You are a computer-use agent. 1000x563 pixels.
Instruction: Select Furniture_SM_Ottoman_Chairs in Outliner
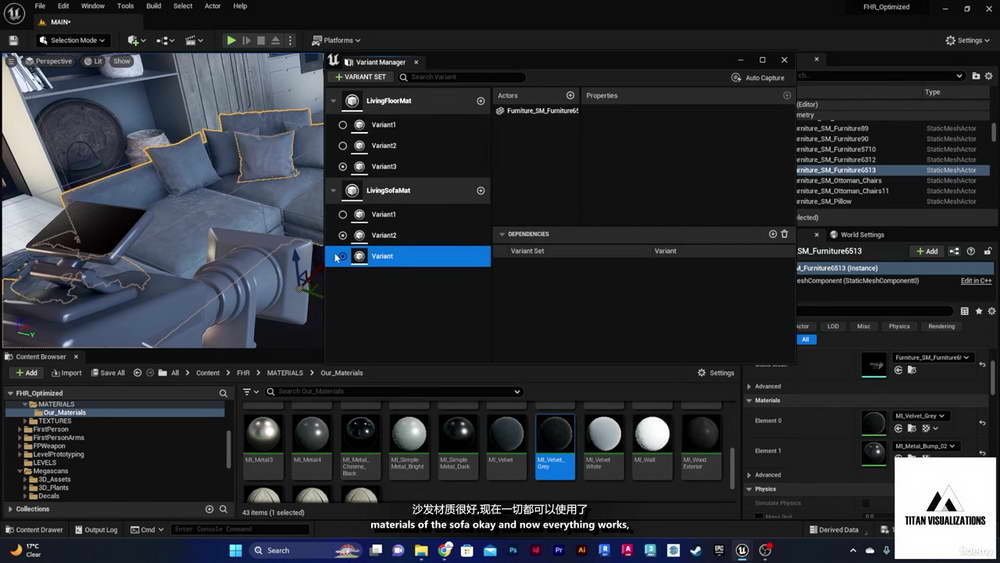[841, 180]
